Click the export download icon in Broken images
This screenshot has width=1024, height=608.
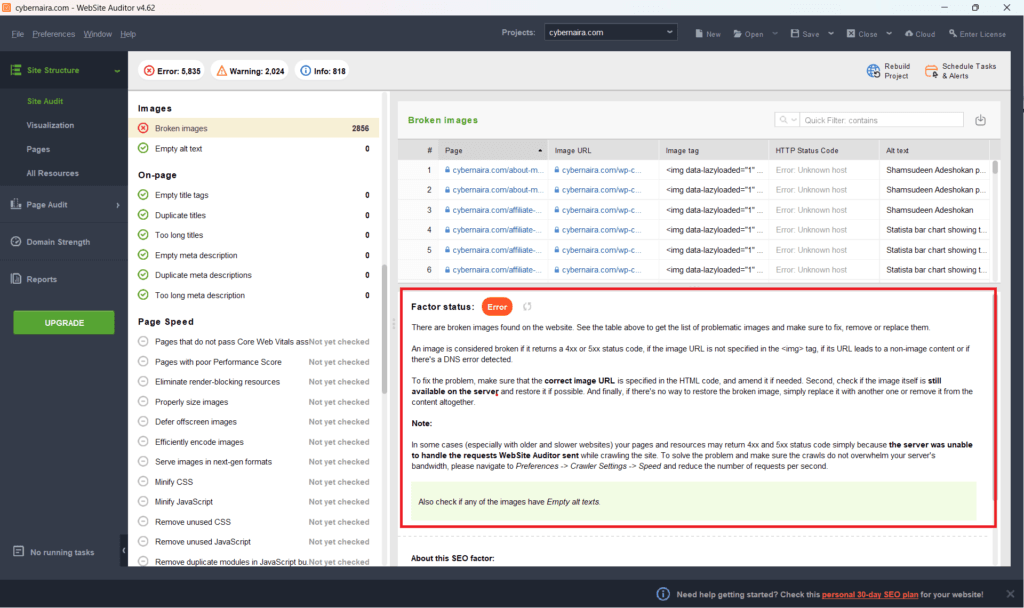point(980,120)
